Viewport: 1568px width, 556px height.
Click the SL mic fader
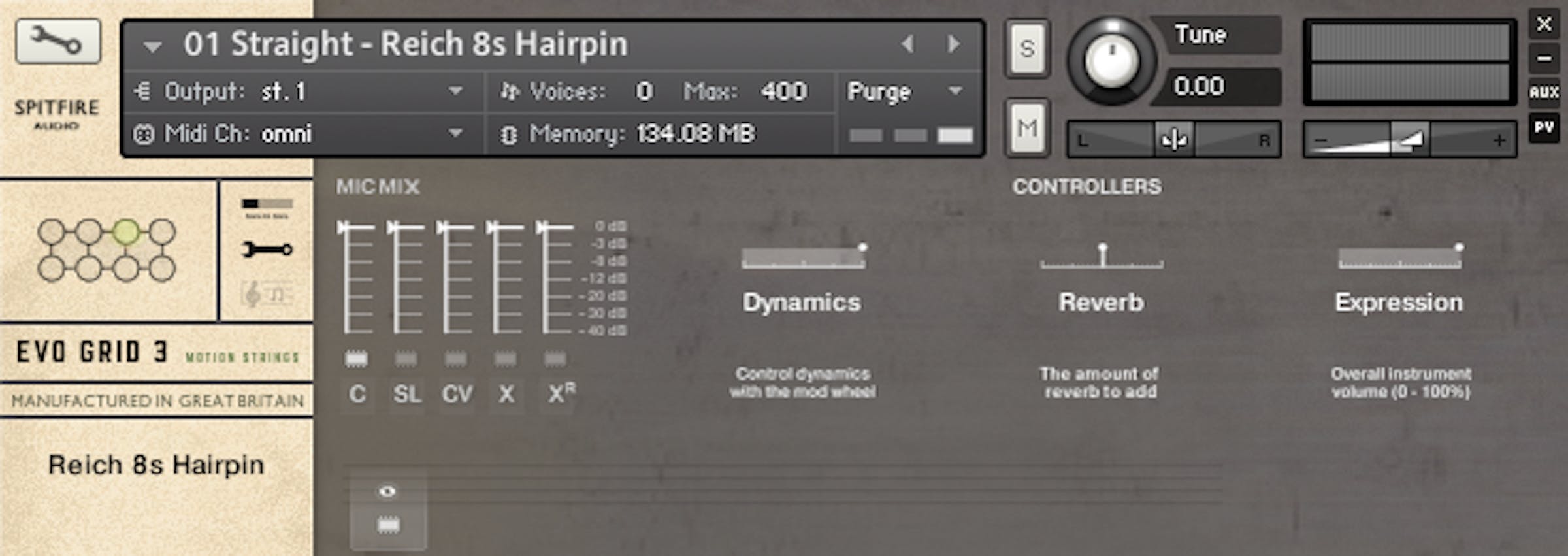click(x=406, y=278)
